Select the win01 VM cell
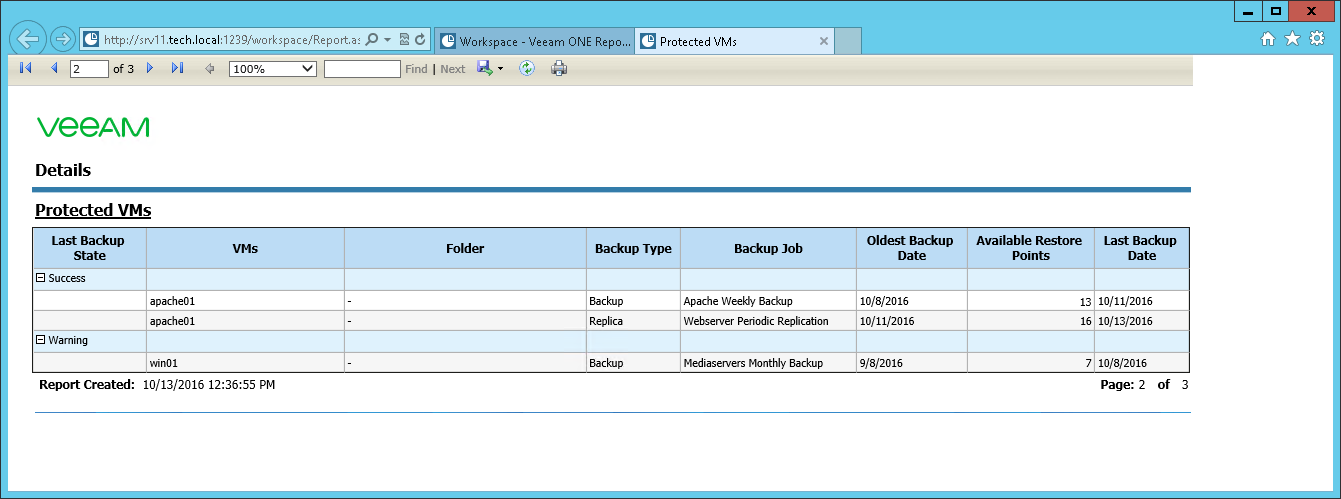 click(245, 363)
